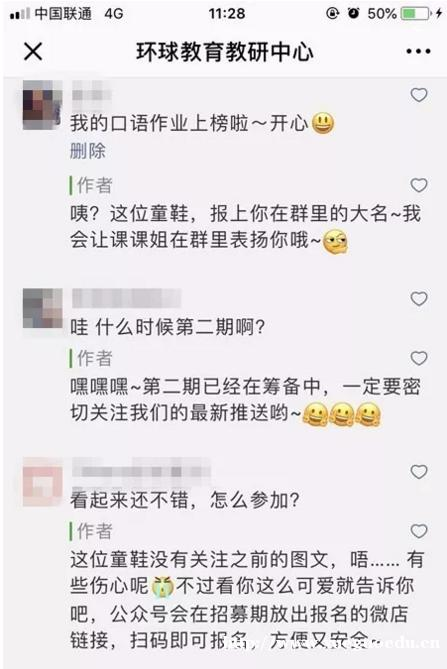Image resolution: width=447 pixels, height=669 pixels.
Task: Like the comment about 口语作业上榜啦
Action: click(x=419, y=95)
